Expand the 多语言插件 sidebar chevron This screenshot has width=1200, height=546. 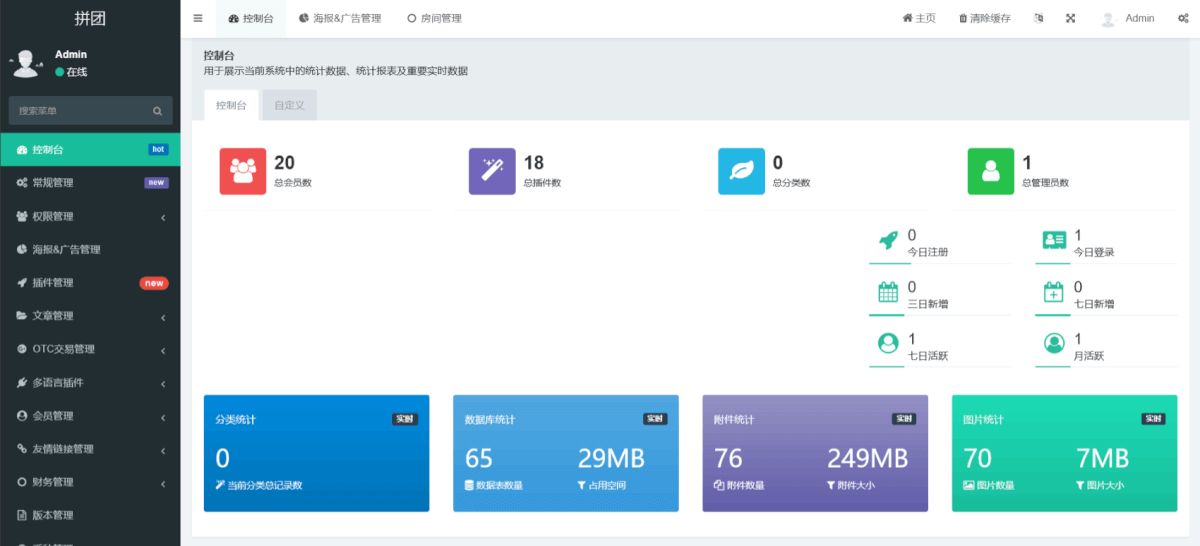(163, 383)
